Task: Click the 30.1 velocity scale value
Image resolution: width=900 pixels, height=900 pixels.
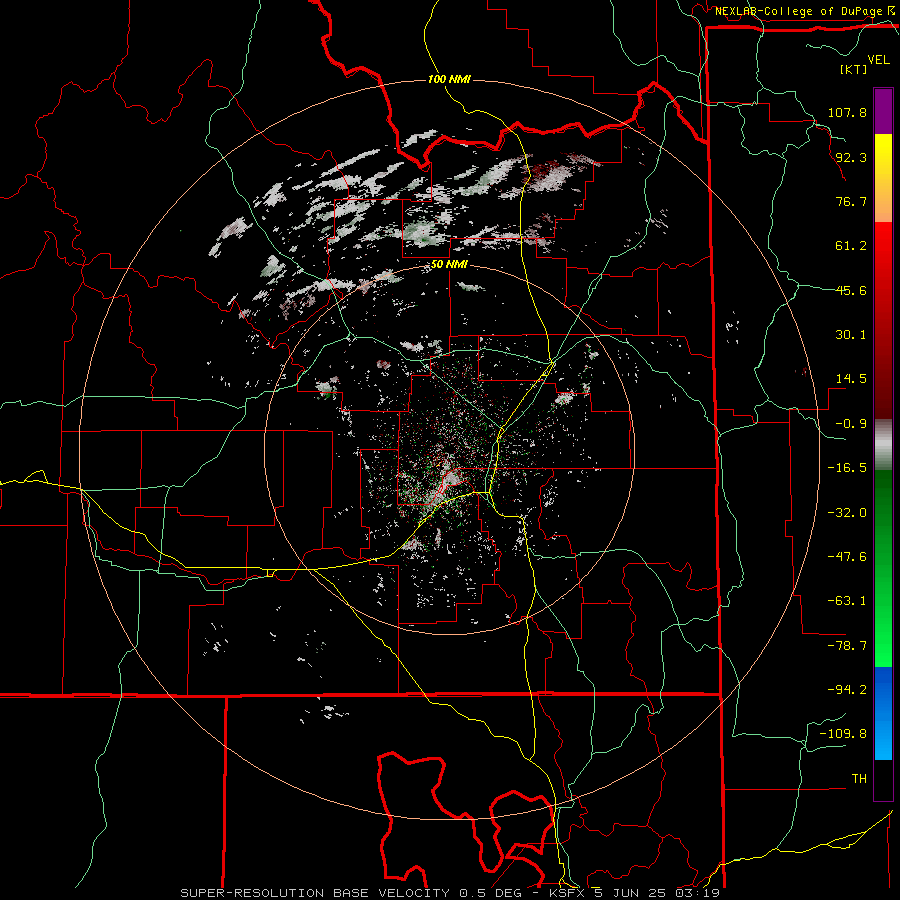Action: 851,335
